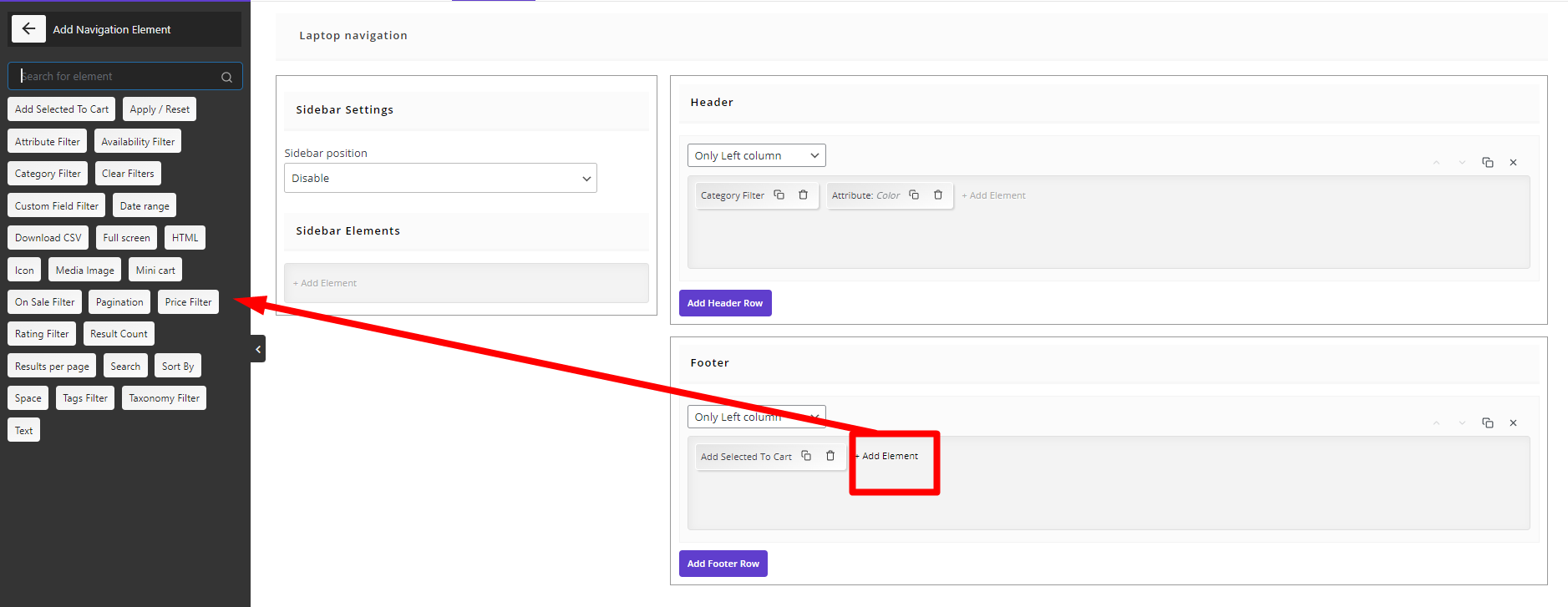Duplicate the Category Filter header element
Image resolution: width=1568 pixels, height=607 pixels.
tap(779, 195)
